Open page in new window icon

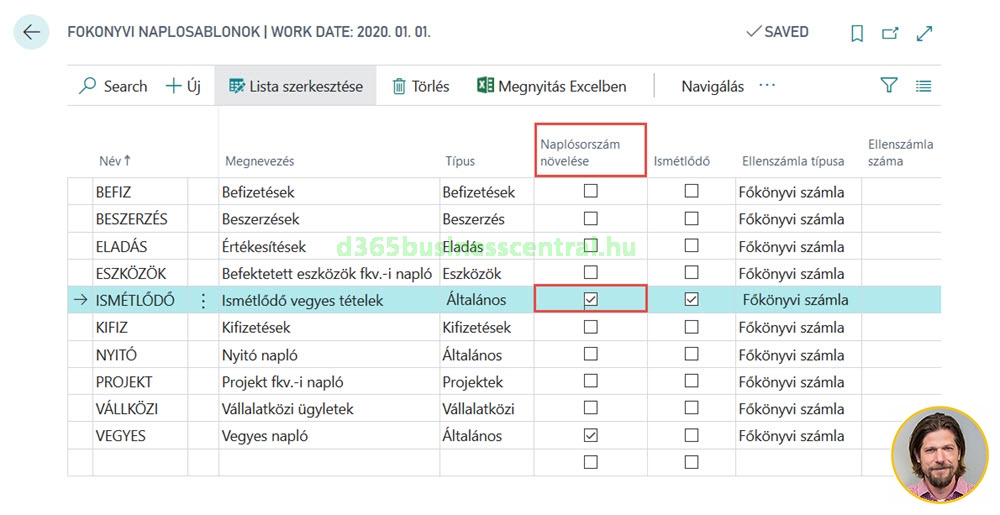(x=890, y=33)
